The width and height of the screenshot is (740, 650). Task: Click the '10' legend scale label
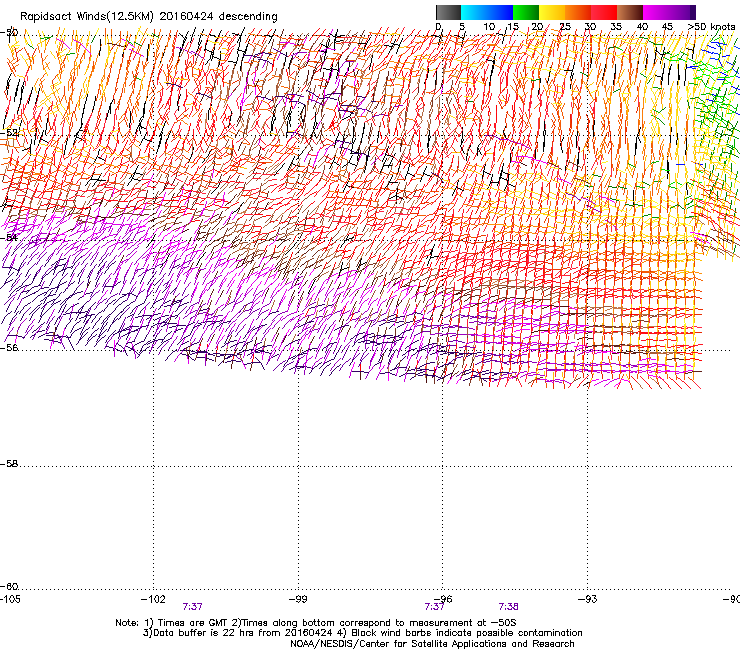point(489,27)
